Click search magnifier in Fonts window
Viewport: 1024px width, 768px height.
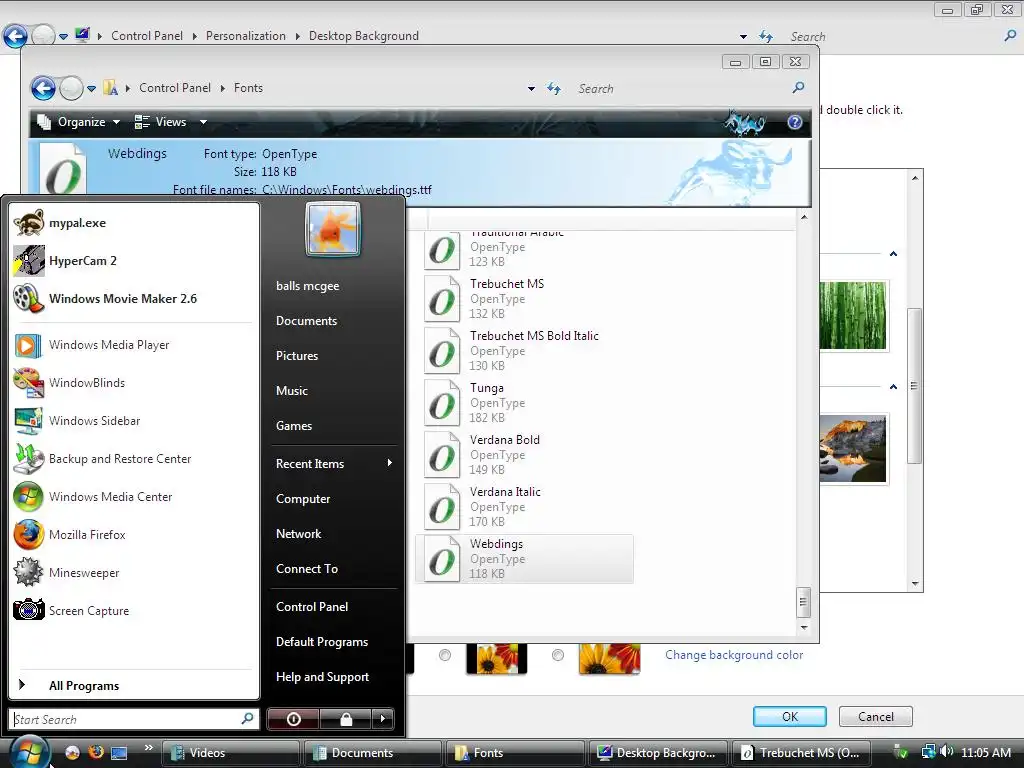click(798, 88)
